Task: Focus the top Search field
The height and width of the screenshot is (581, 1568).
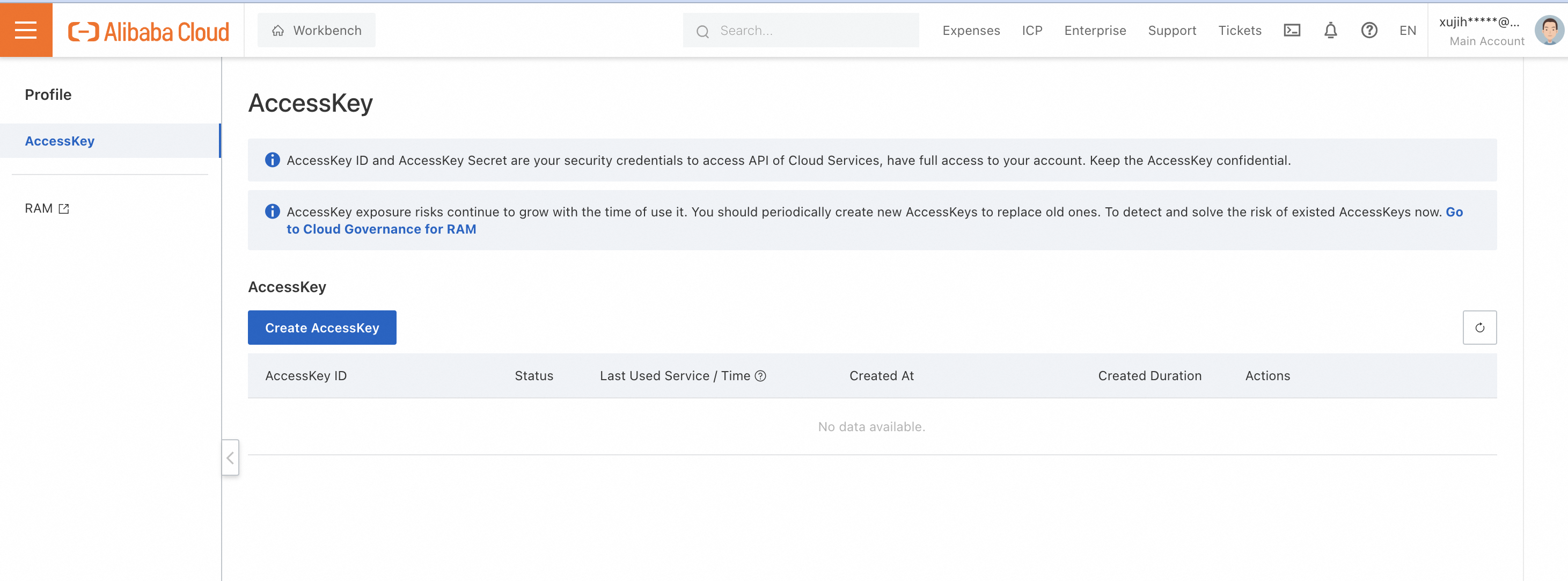Action: [x=801, y=31]
